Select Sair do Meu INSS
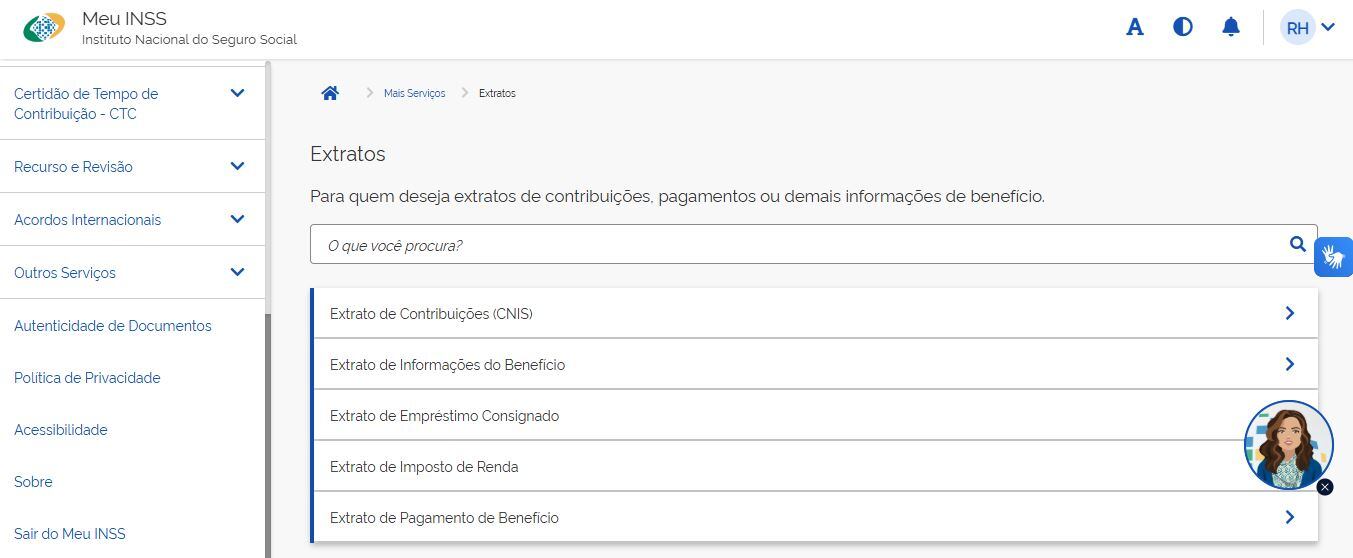This screenshot has width=1353, height=558. 70,534
